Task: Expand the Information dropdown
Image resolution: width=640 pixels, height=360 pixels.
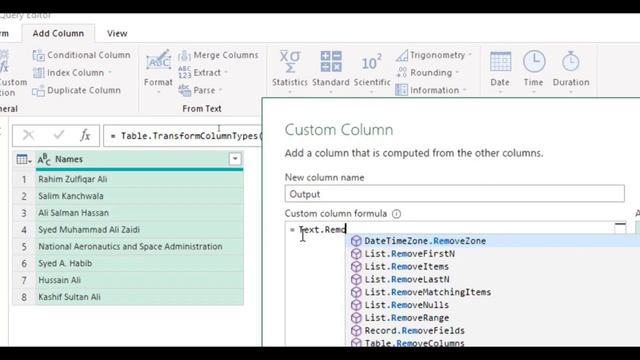Action: 464,90
